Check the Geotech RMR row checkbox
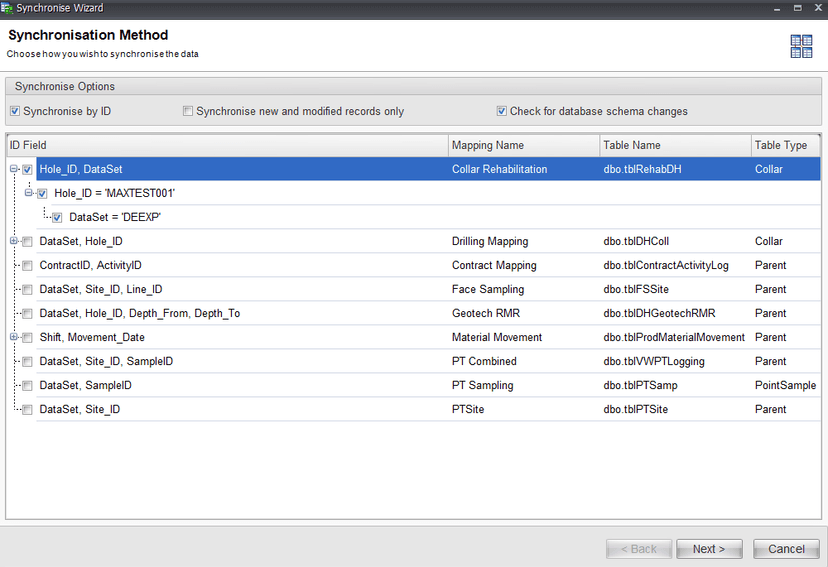 click(x=27, y=314)
